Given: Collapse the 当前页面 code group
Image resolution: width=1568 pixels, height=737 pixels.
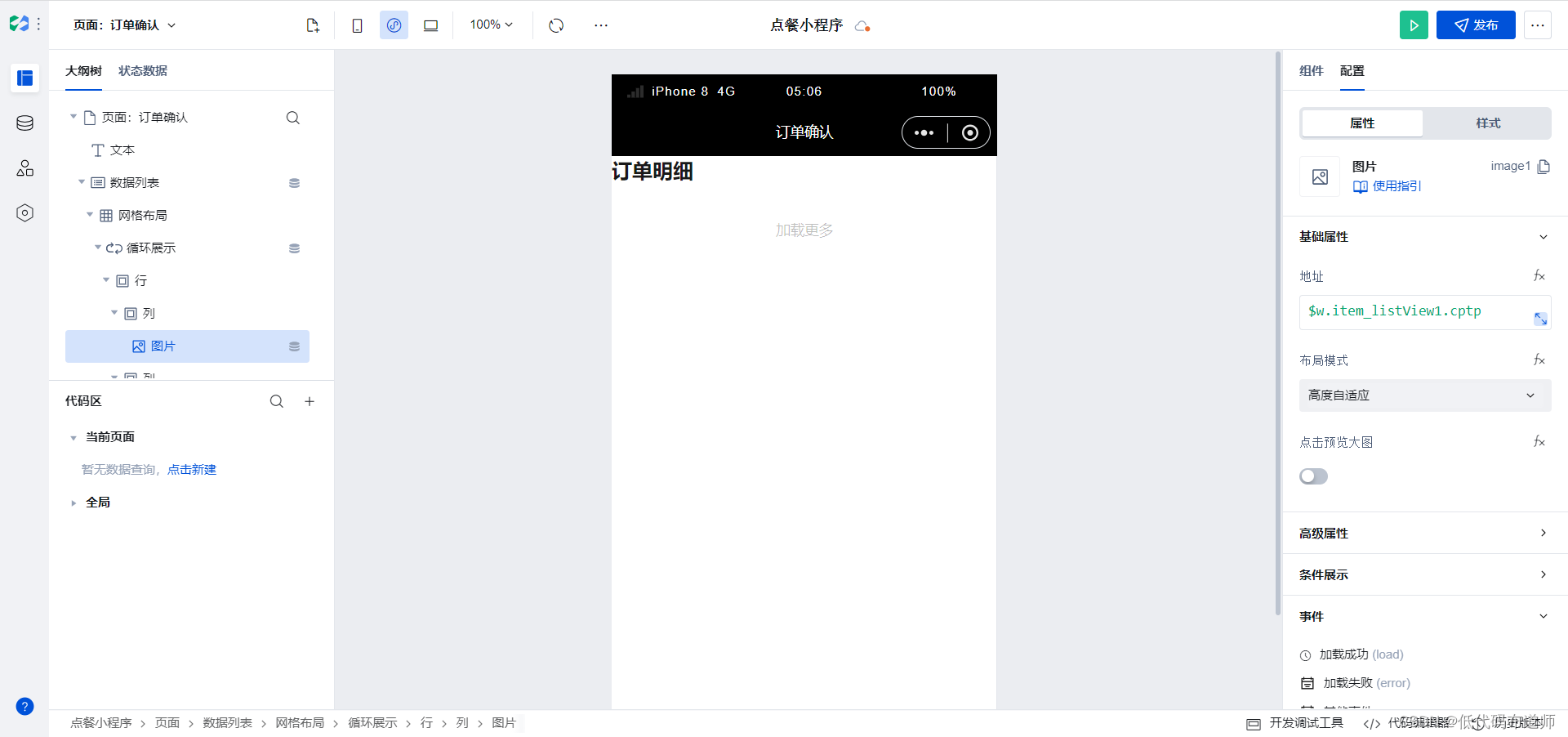Looking at the screenshot, I should 73,437.
